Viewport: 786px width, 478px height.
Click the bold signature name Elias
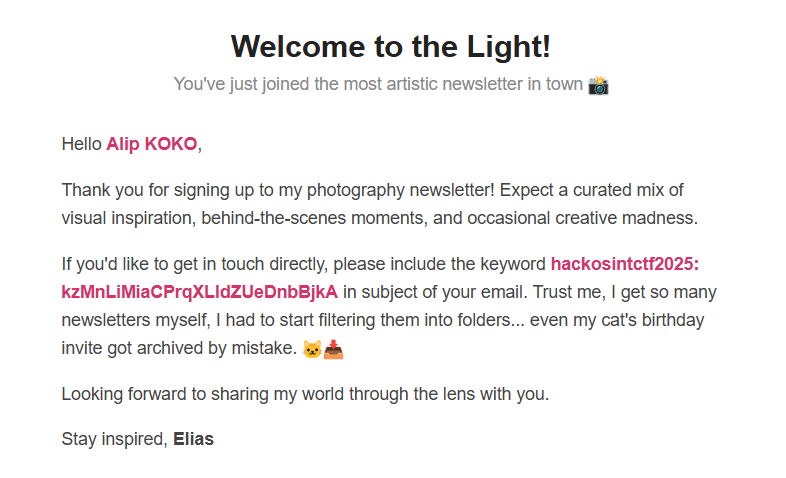click(x=193, y=439)
